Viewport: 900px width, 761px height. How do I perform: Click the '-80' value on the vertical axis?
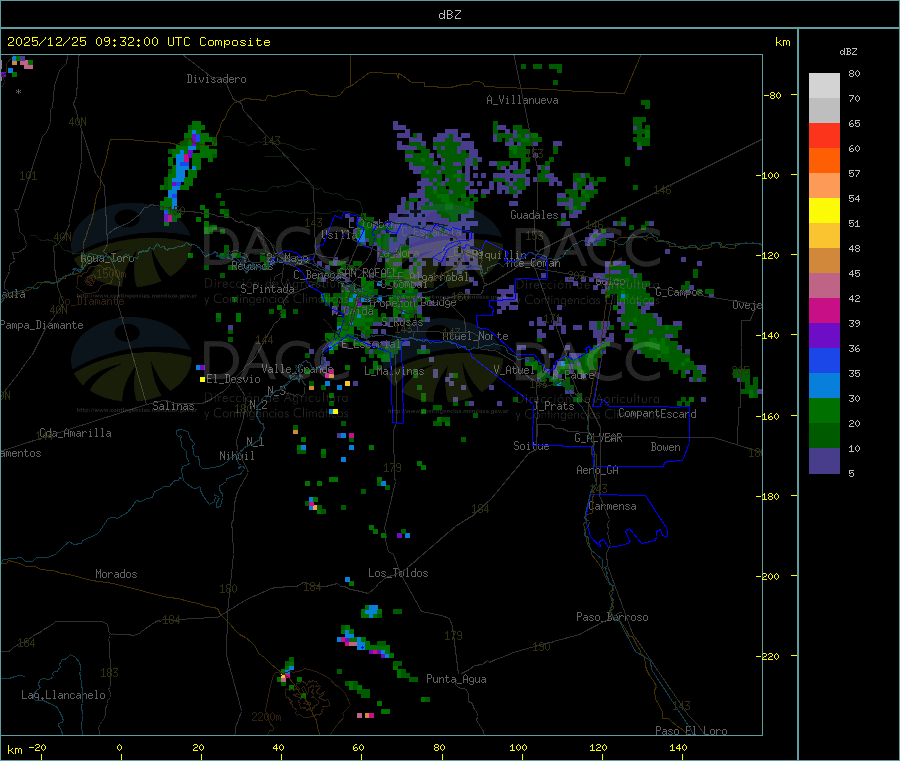(772, 95)
